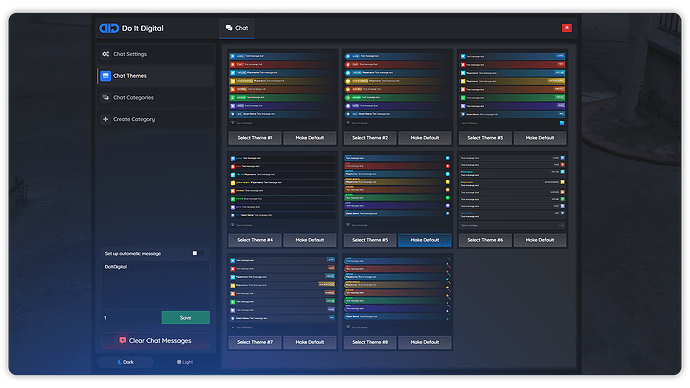Open Chat Settings in sidebar
The image size is (690, 388).
(155, 54)
